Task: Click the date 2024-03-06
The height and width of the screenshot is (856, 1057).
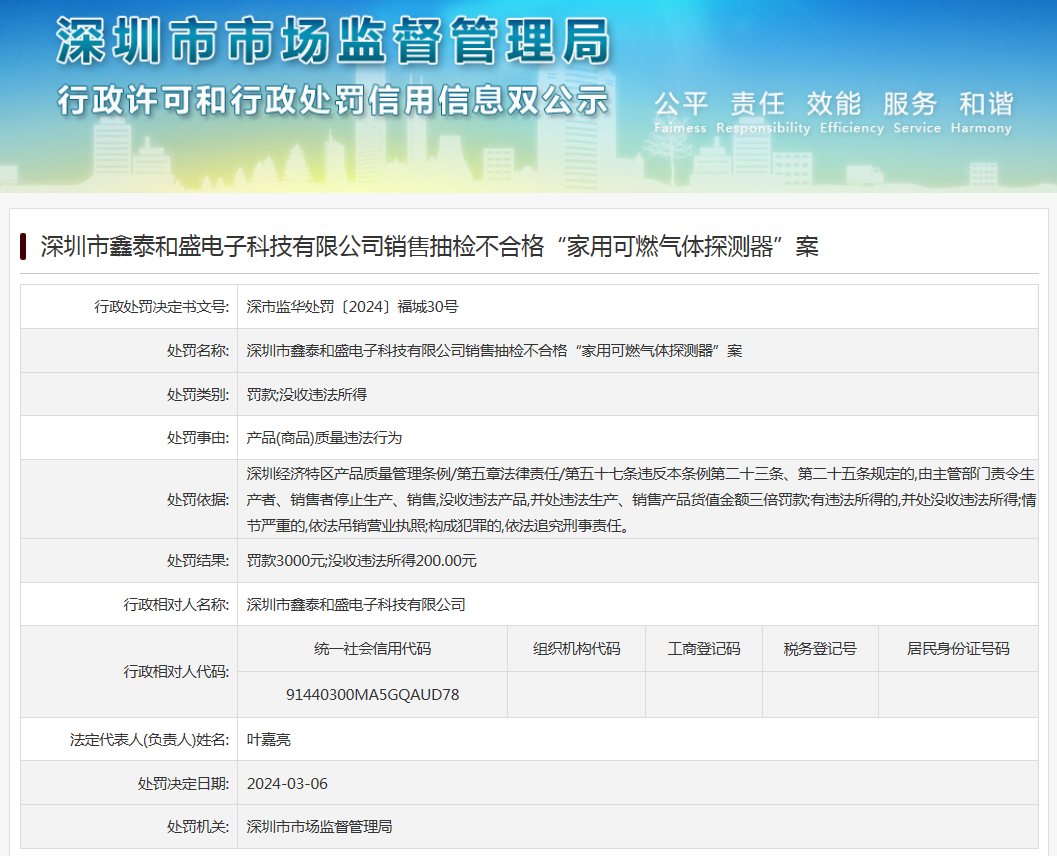Action: coord(287,783)
